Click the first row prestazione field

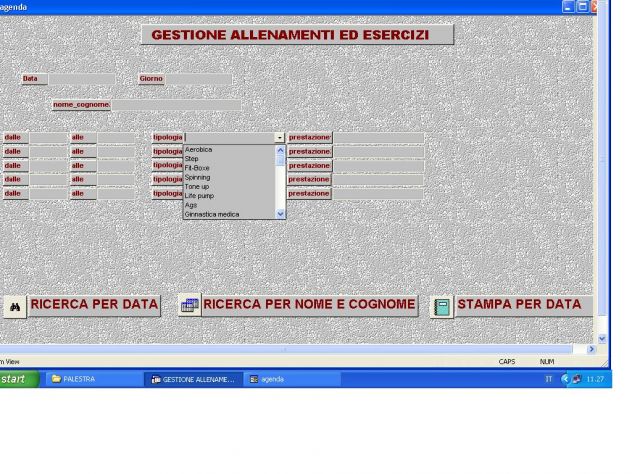point(378,138)
